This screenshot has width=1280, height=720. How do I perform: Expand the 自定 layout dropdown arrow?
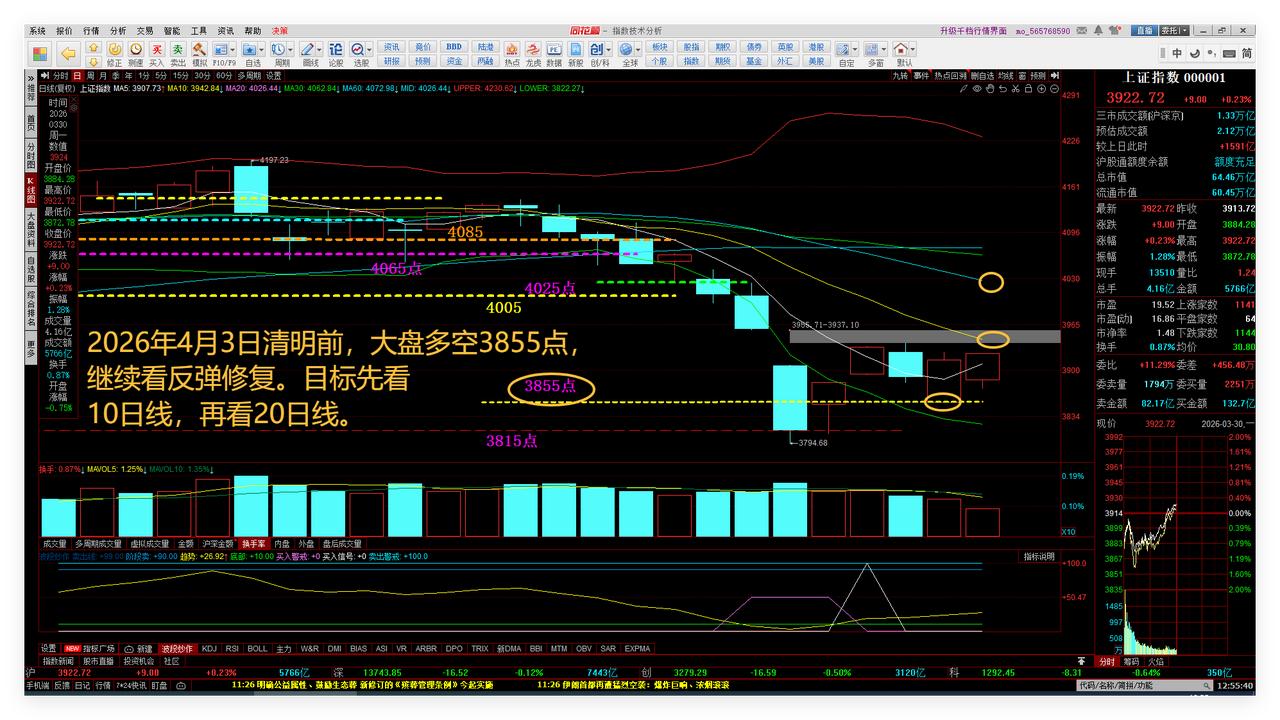(x=857, y=48)
